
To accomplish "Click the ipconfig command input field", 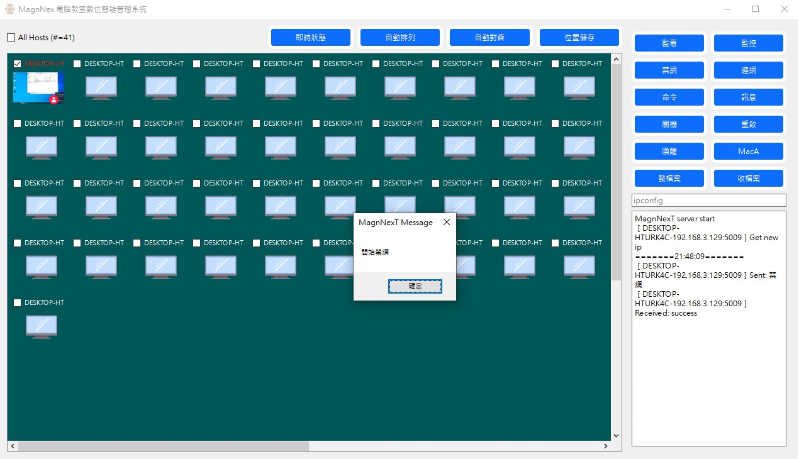I will (708, 200).
